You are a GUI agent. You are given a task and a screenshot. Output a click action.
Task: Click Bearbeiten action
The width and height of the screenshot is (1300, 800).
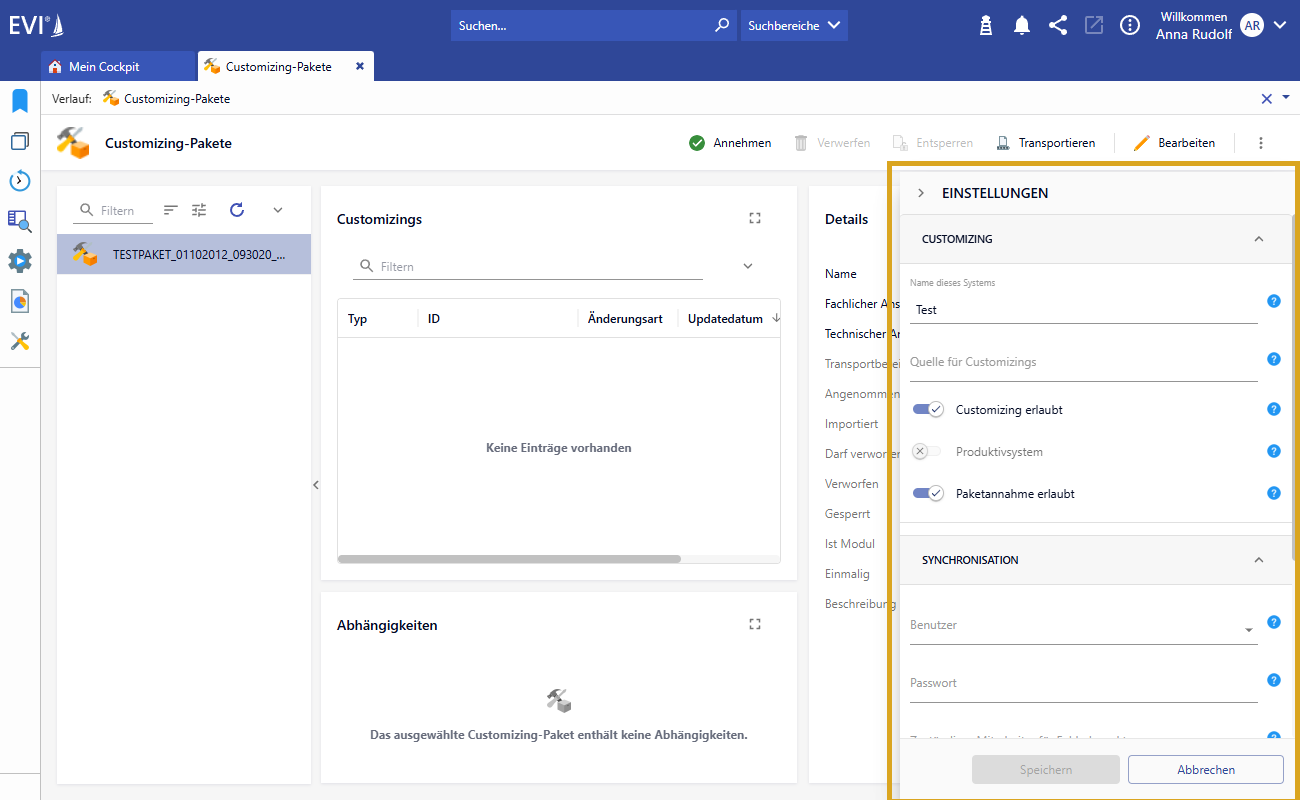[x=1174, y=143]
